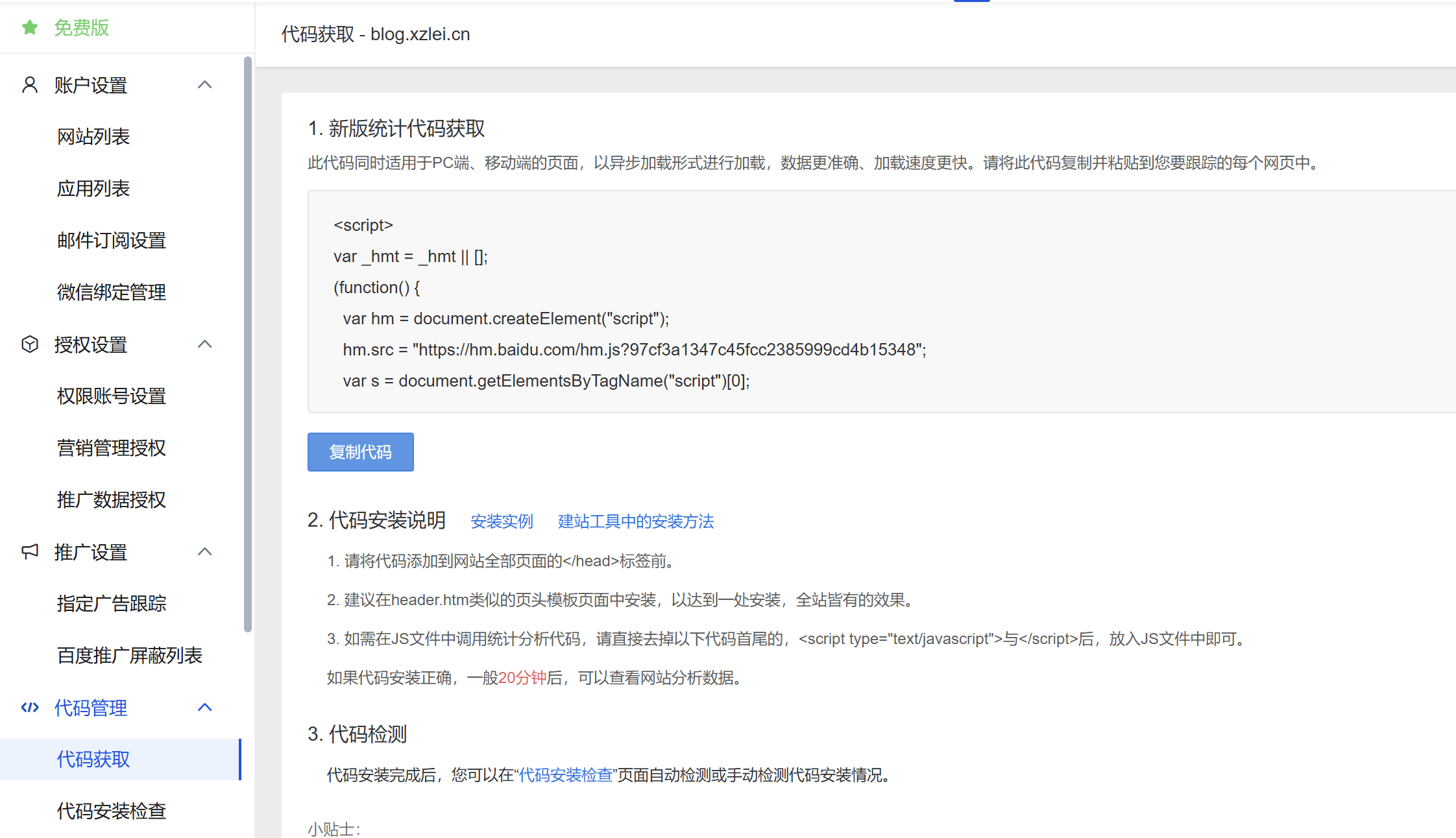
Task: Collapse the 授权设置 section chevron
Action: point(205,344)
